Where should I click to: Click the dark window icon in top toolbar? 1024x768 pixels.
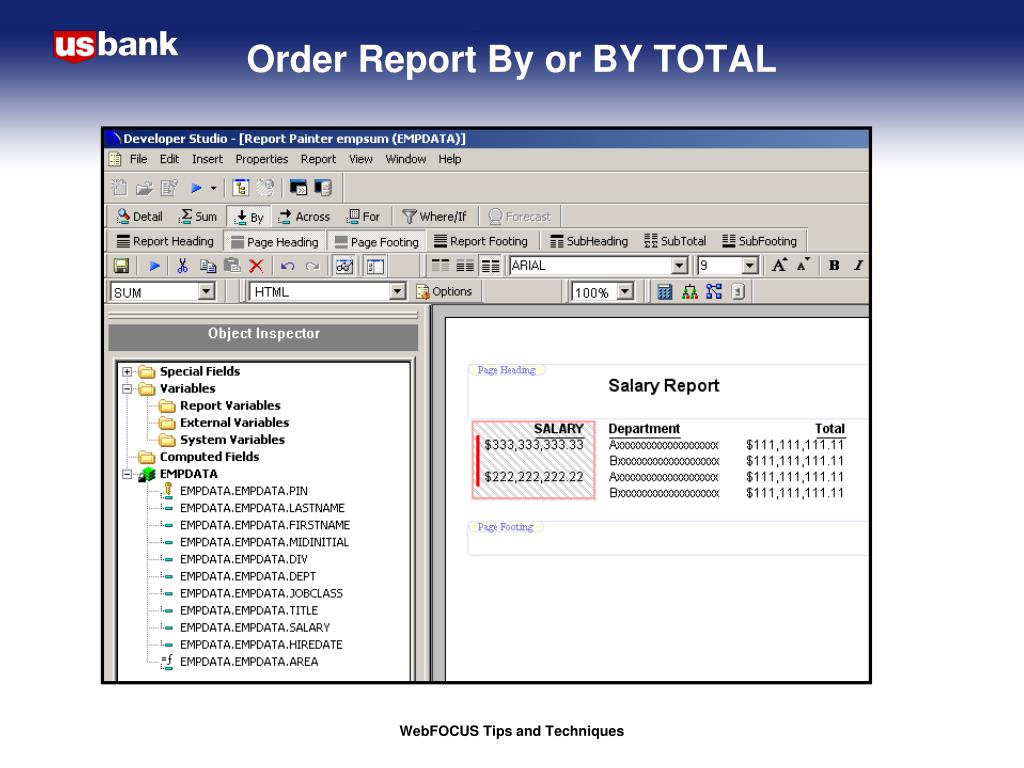tap(298, 188)
